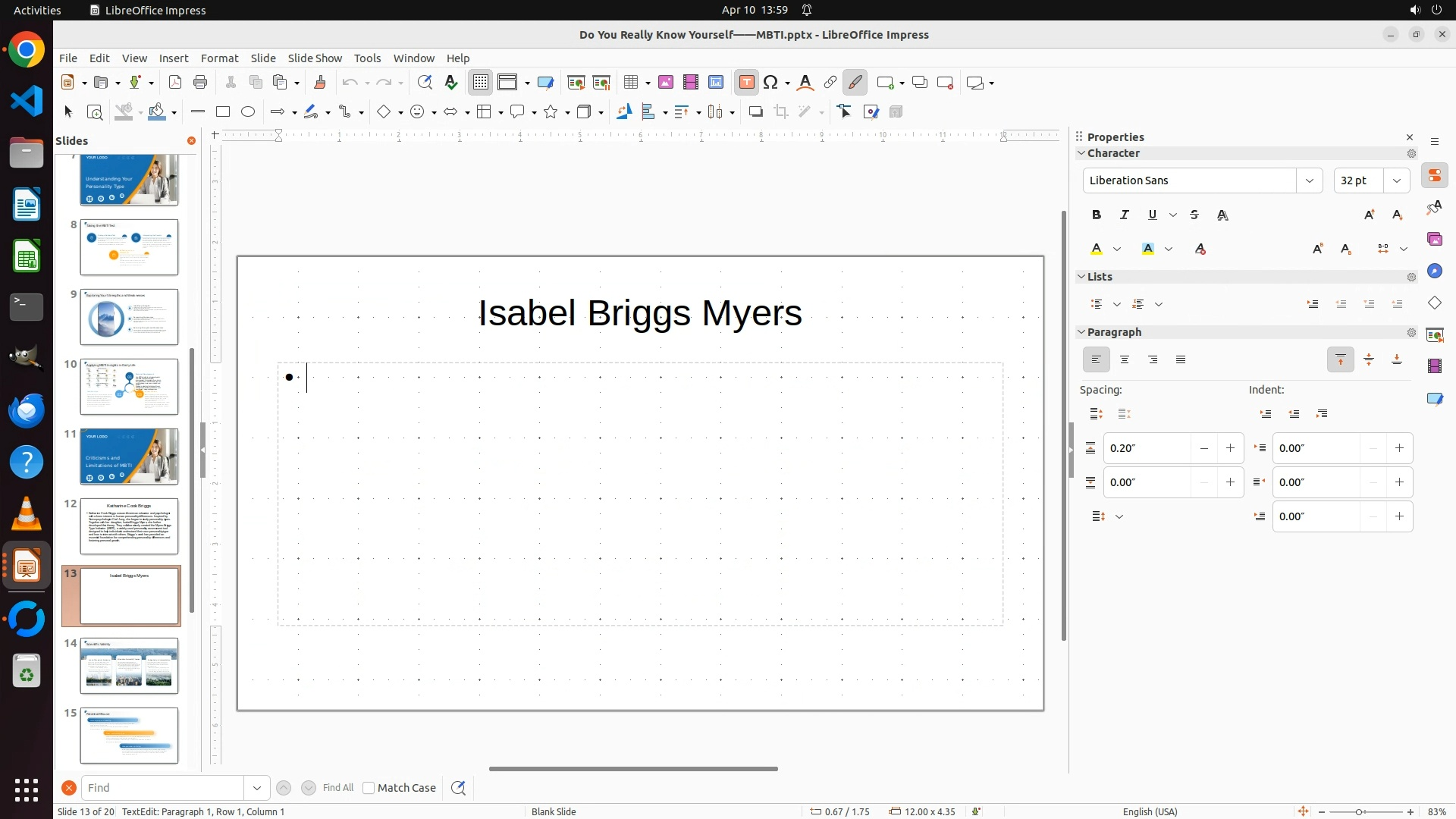Select the Rectangle drawing tool
This screenshot has width=1456, height=819.
223,112
